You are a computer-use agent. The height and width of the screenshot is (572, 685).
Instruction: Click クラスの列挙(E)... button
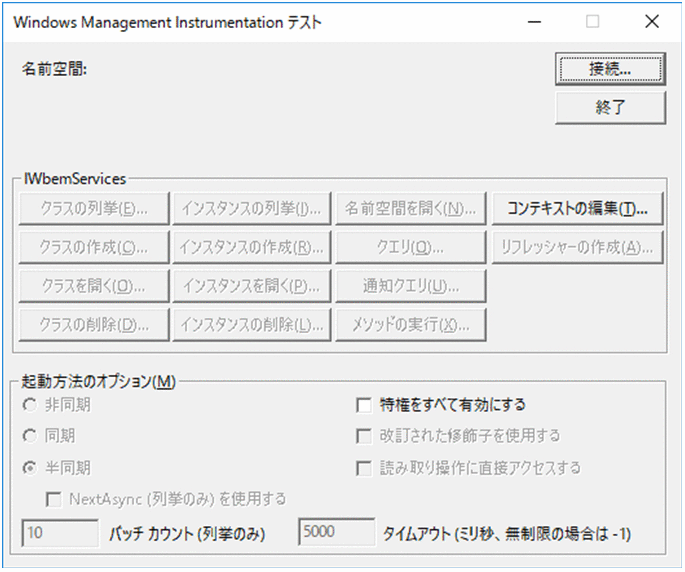tap(94, 208)
